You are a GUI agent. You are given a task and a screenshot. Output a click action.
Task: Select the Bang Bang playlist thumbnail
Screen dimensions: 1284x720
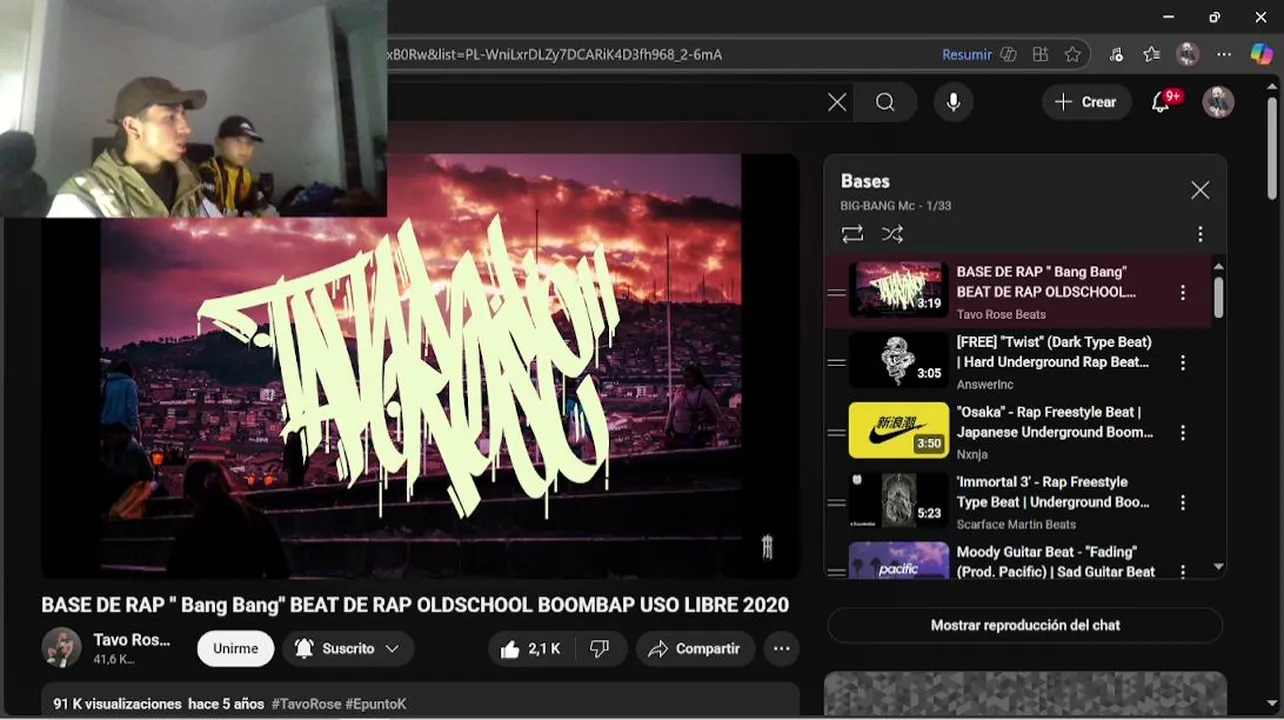(x=898, y=290)
